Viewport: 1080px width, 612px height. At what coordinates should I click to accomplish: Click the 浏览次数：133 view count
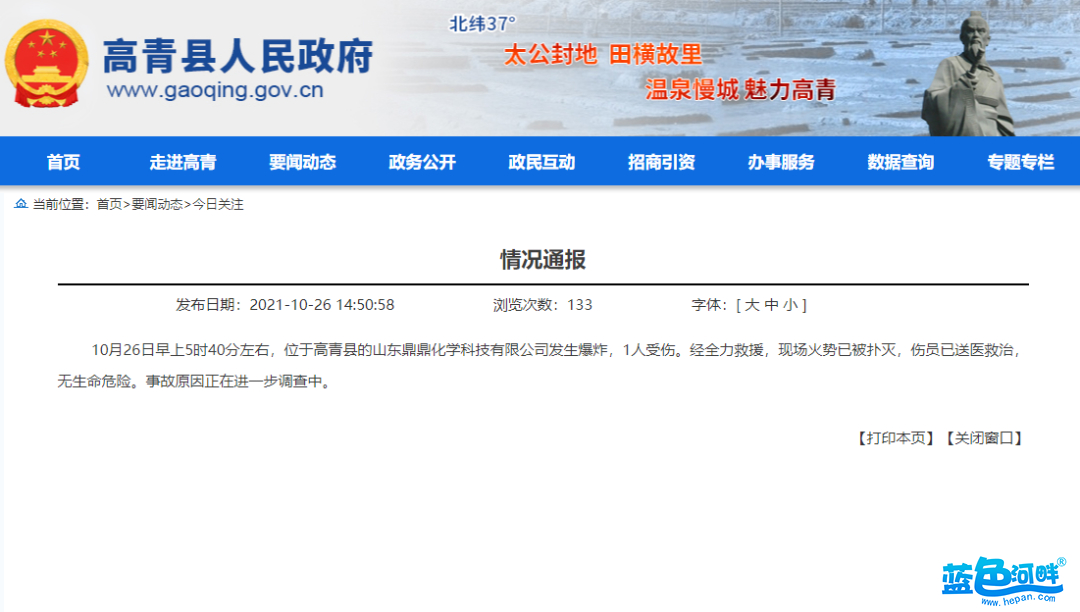coord(542,305)
